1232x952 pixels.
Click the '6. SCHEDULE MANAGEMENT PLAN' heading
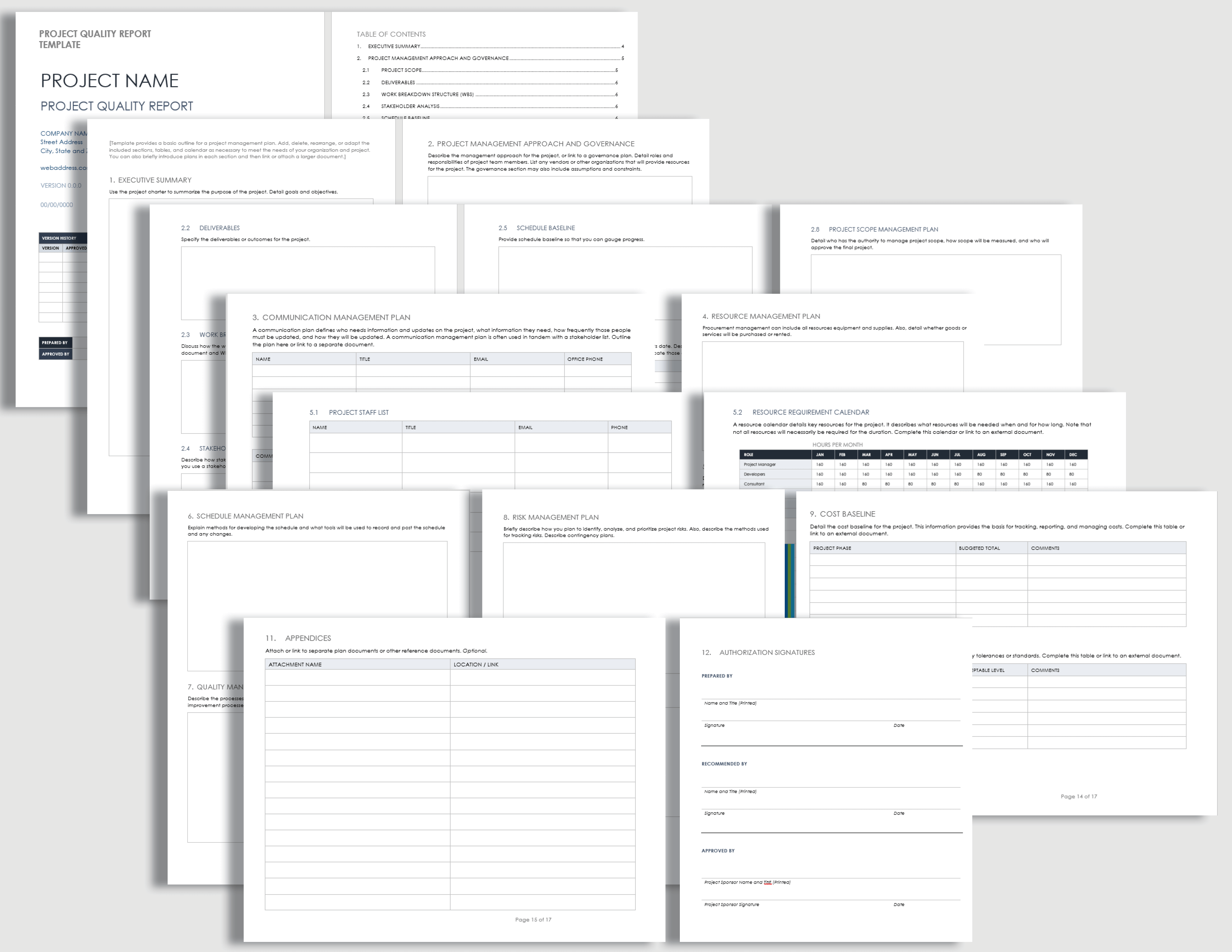pos(245,516)
